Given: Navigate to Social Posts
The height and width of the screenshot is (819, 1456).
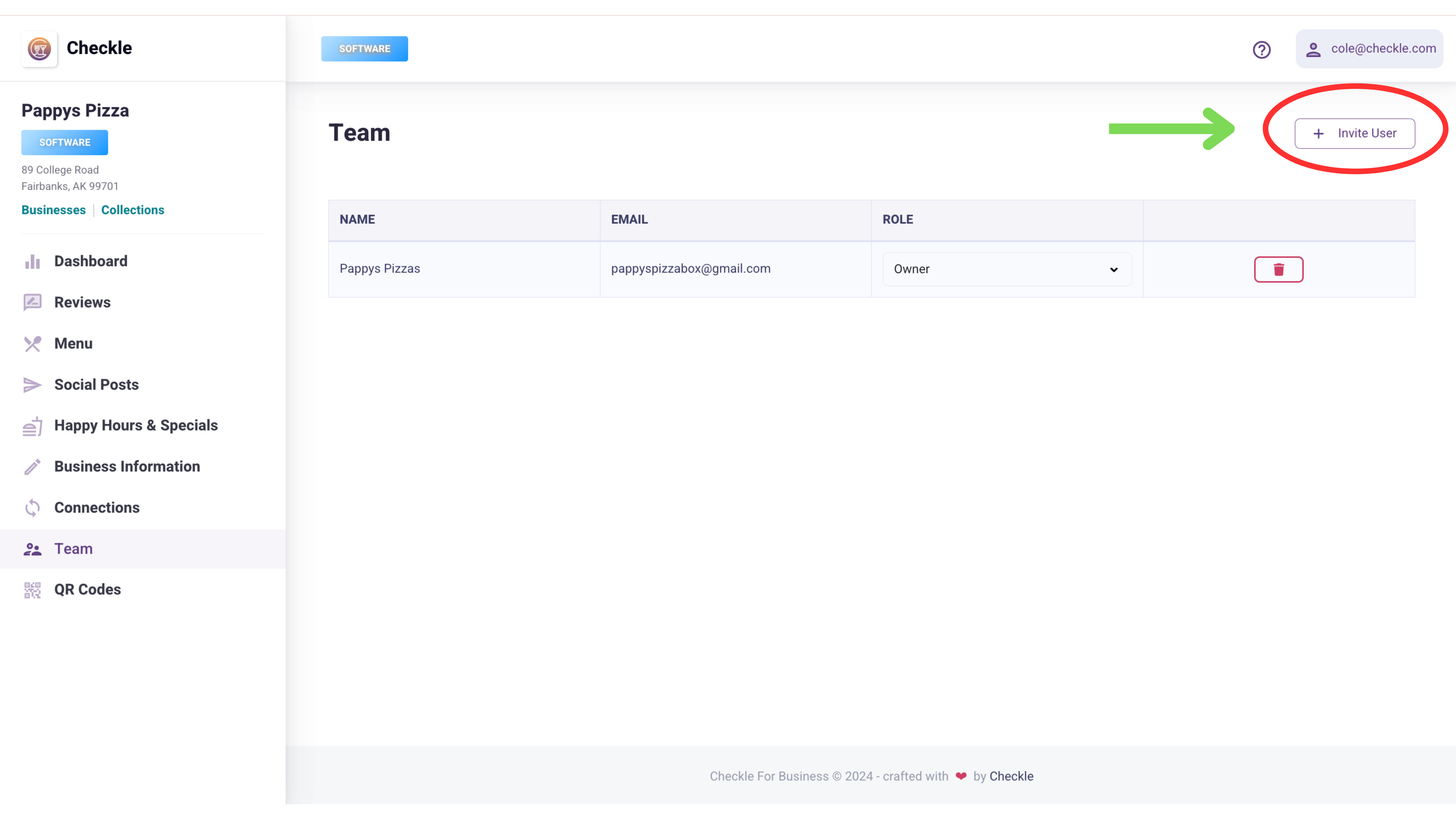Looking at the screenshot, I should tap(97, 385).
